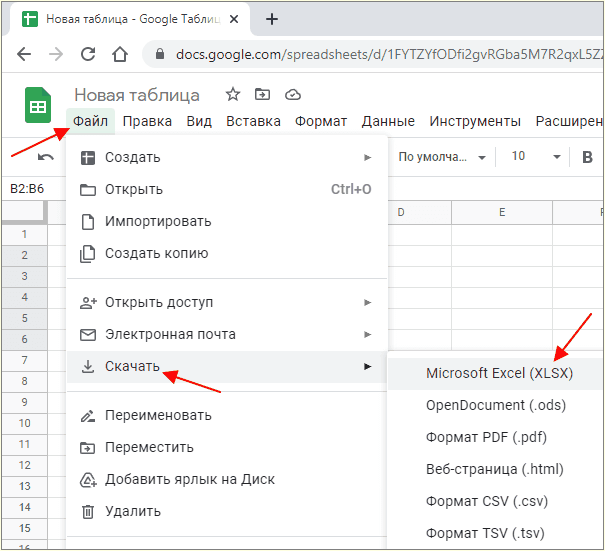Screen dimensions: 605x551
Task: Download as Формат PDF (.pdf)
Action: pos(496,438)
